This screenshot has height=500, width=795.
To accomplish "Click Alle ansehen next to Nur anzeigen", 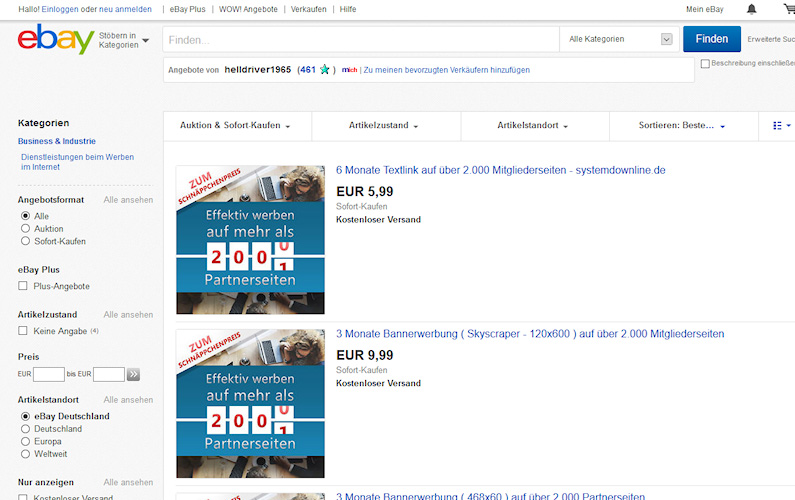I will pos(128,483).
